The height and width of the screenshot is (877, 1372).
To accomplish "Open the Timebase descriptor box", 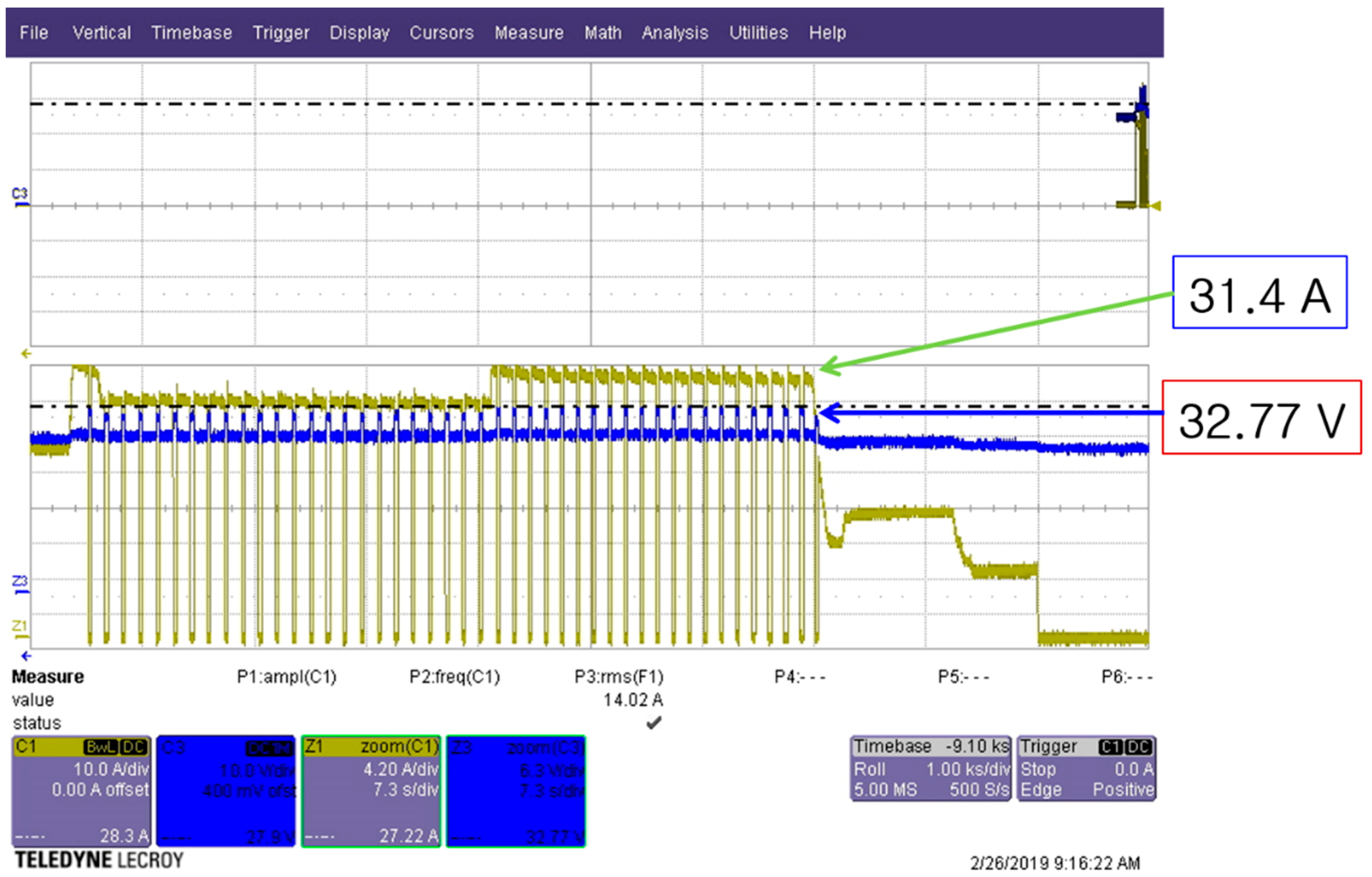I will 931,768.
